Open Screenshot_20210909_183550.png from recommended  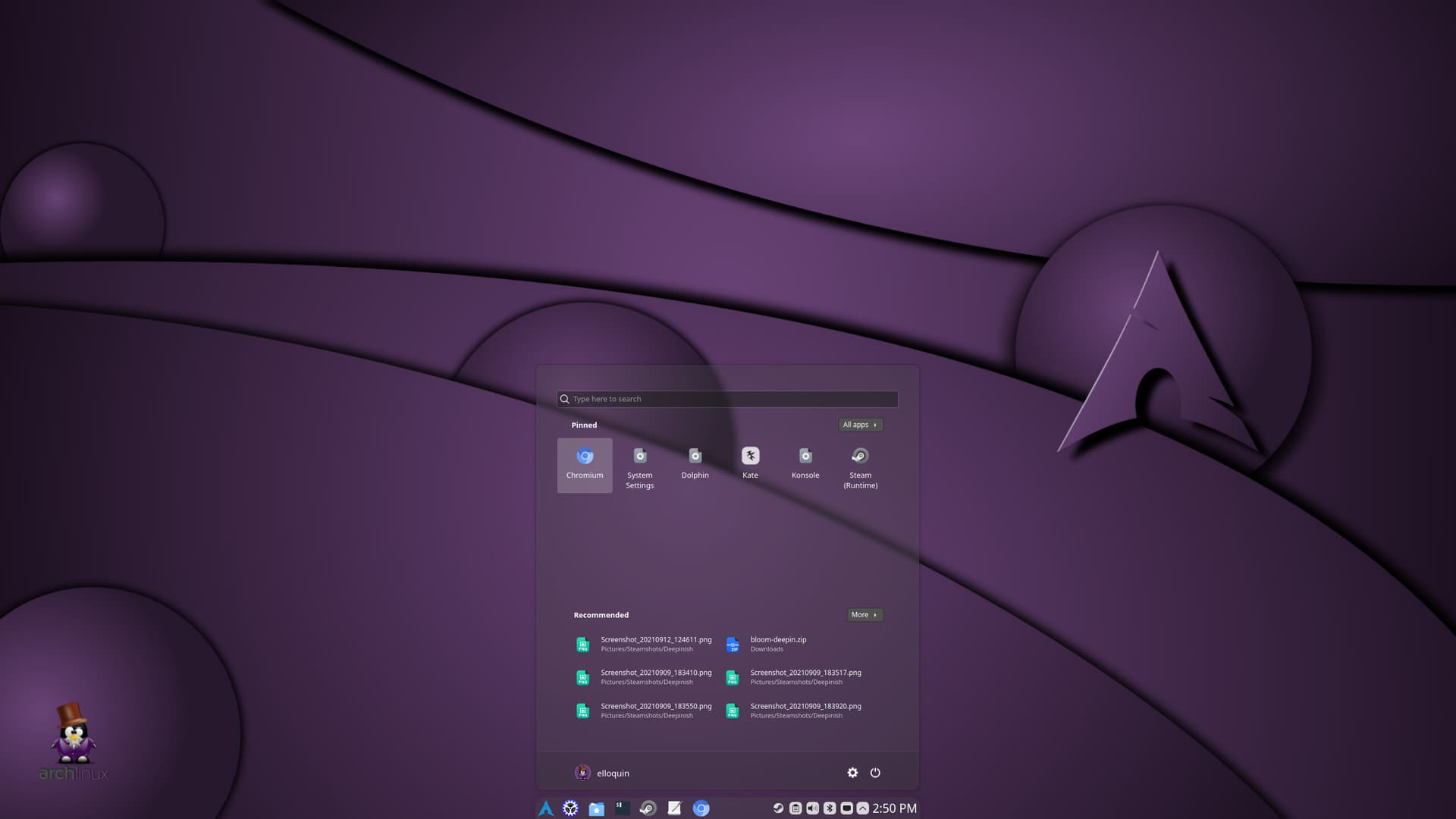tap(645, 711)
